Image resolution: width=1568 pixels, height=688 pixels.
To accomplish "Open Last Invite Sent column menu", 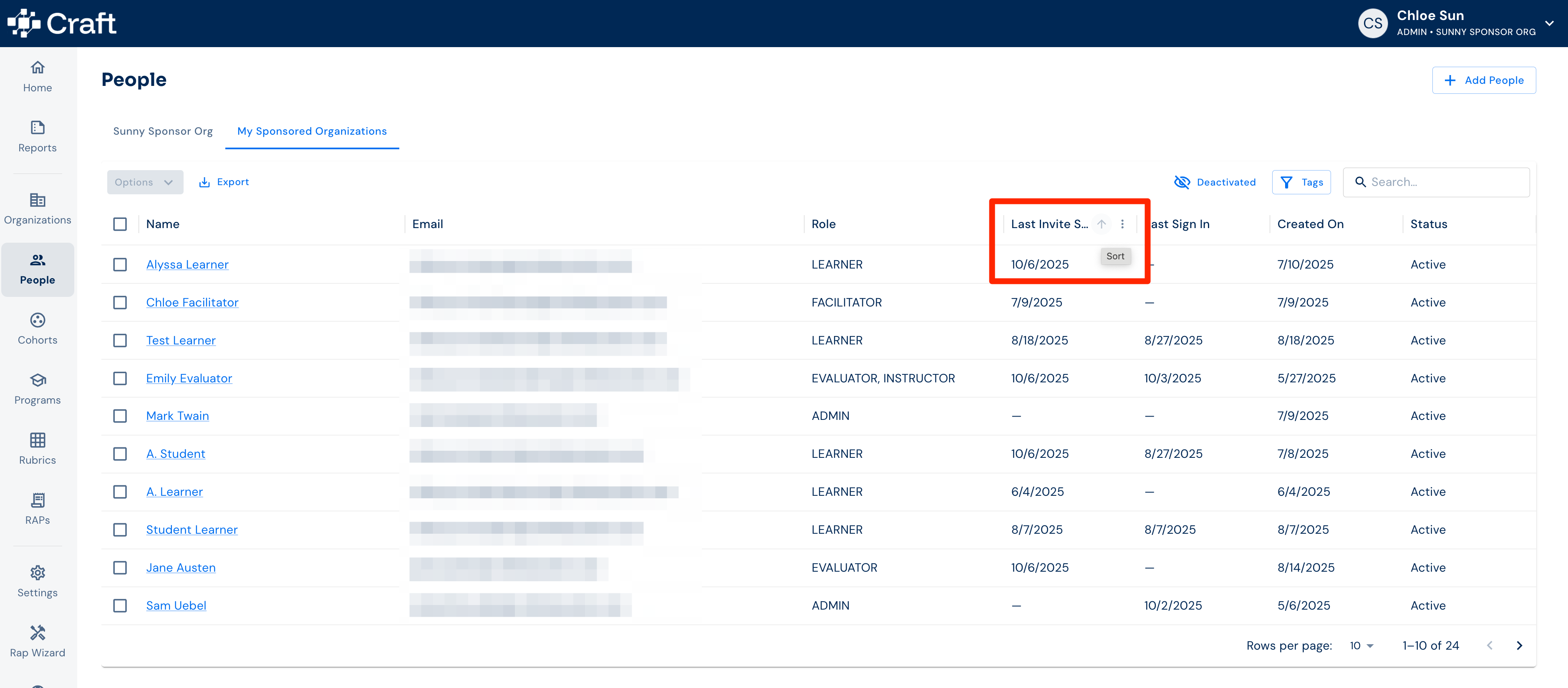I will tap(1122, 224).
